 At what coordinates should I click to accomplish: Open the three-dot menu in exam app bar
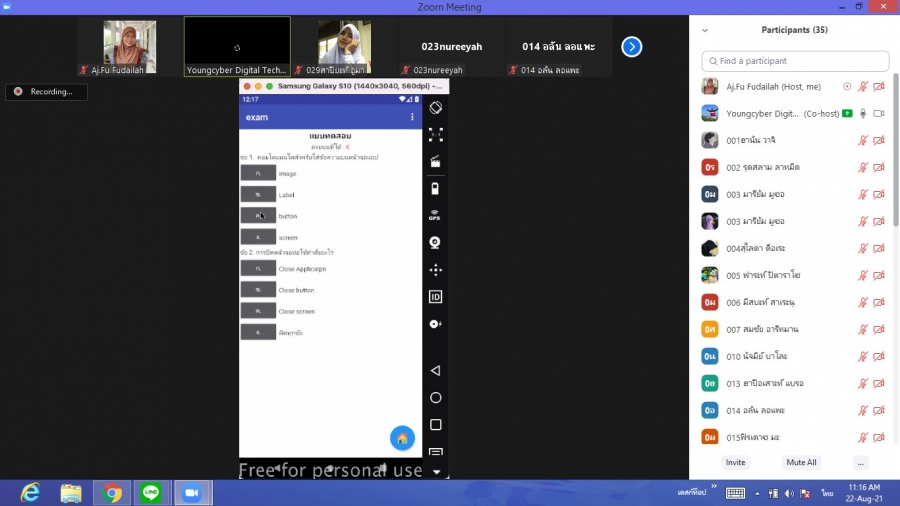[x=412, y=117]
